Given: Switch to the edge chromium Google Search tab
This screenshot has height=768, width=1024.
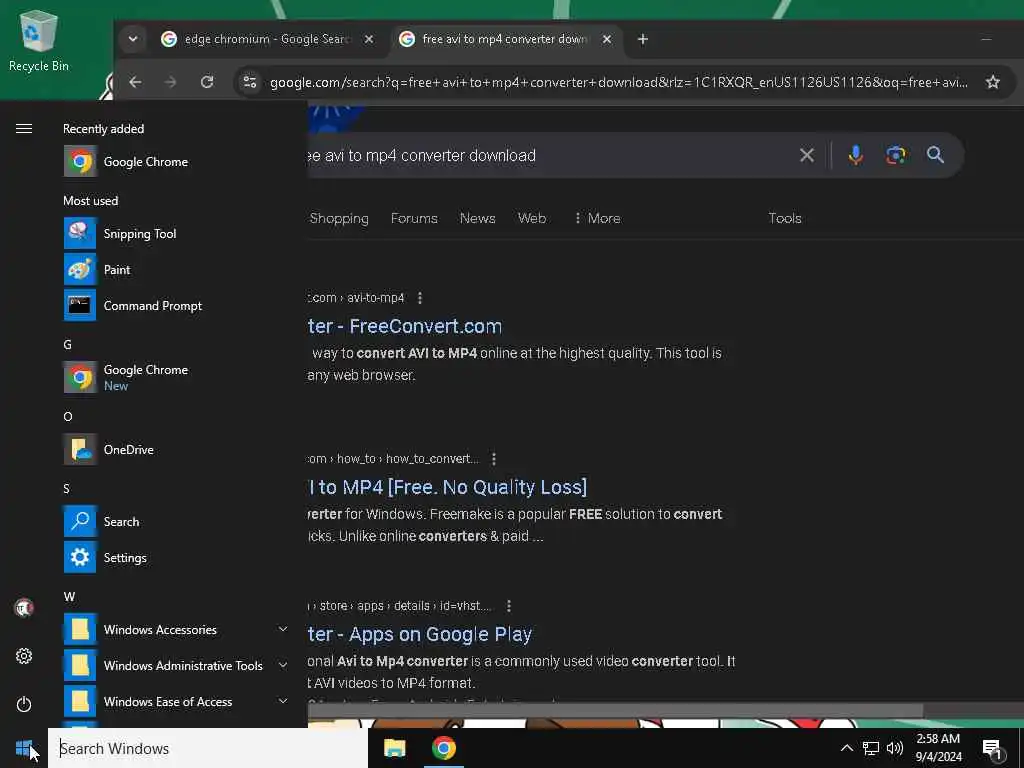Looking at the screenshot, I should [268, 39].
